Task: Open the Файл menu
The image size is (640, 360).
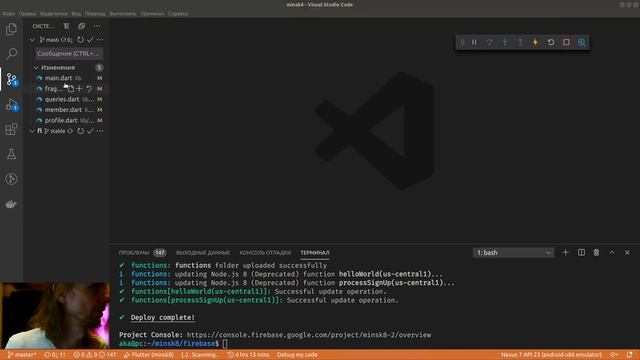Action: [x=9, y=13]
